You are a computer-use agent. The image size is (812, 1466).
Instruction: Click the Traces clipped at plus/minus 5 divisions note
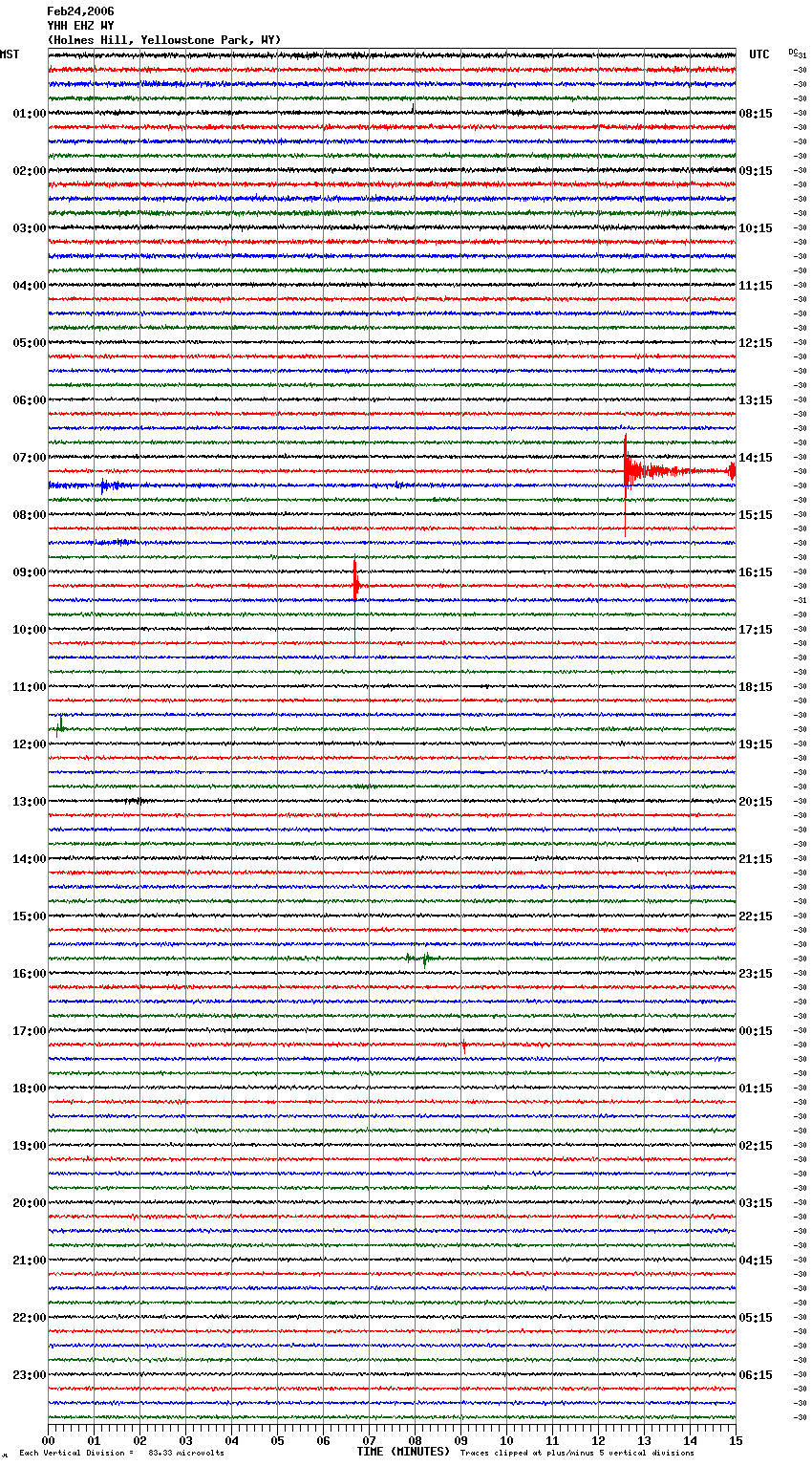tap(577, 1453)
